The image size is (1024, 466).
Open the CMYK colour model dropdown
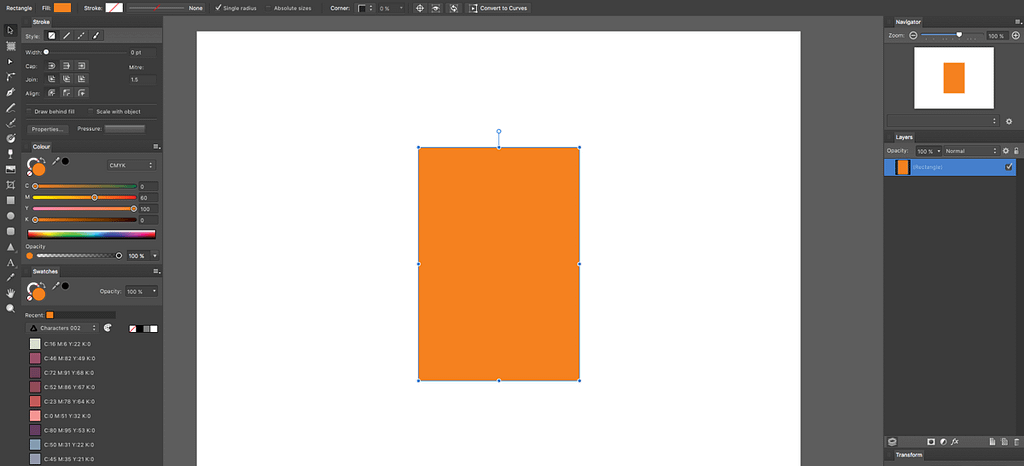coord(131,165)
